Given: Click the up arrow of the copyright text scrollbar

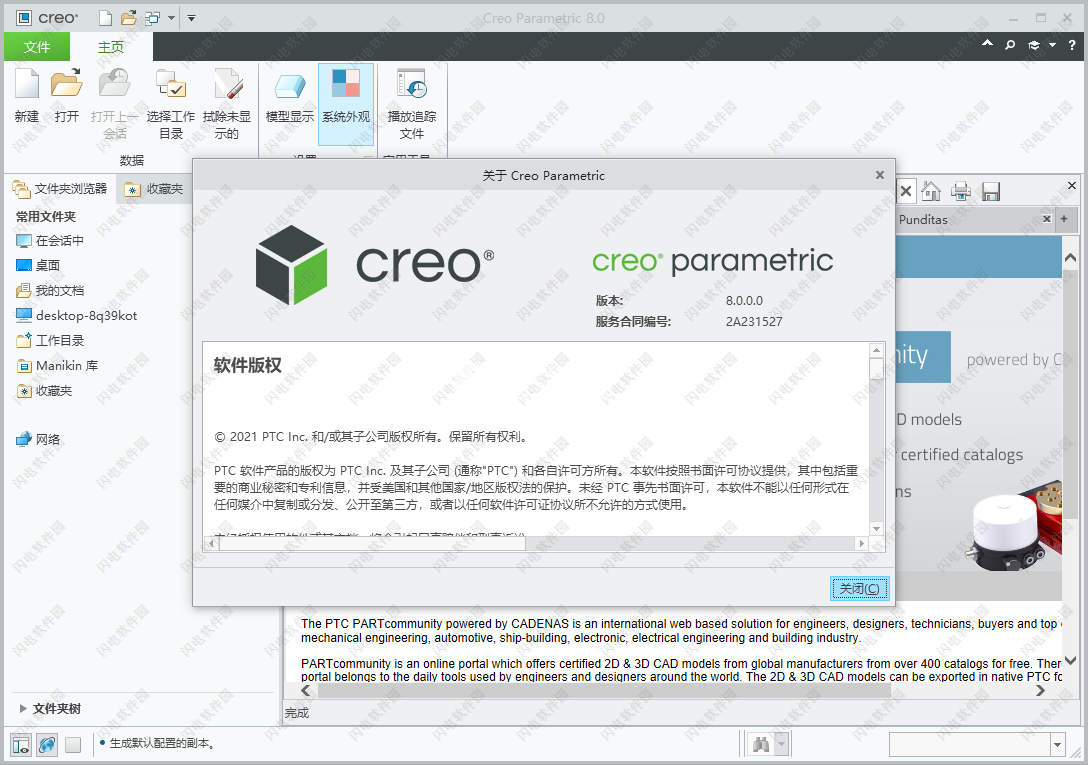Looking at the screenshot, I should pyautogui.click(x=876, y=350).
